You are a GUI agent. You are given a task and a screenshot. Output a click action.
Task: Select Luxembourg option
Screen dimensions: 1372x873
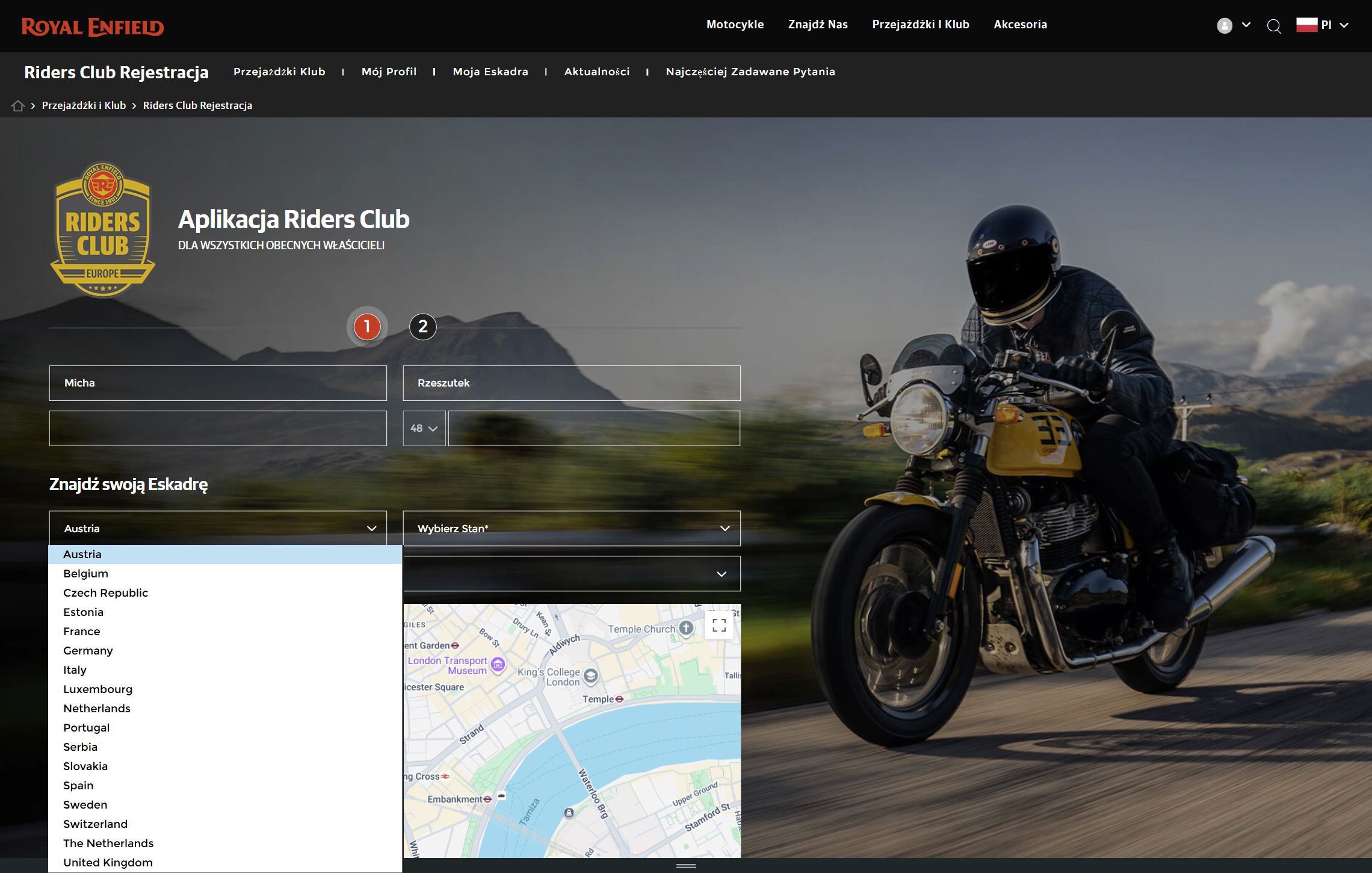[225, 689]
